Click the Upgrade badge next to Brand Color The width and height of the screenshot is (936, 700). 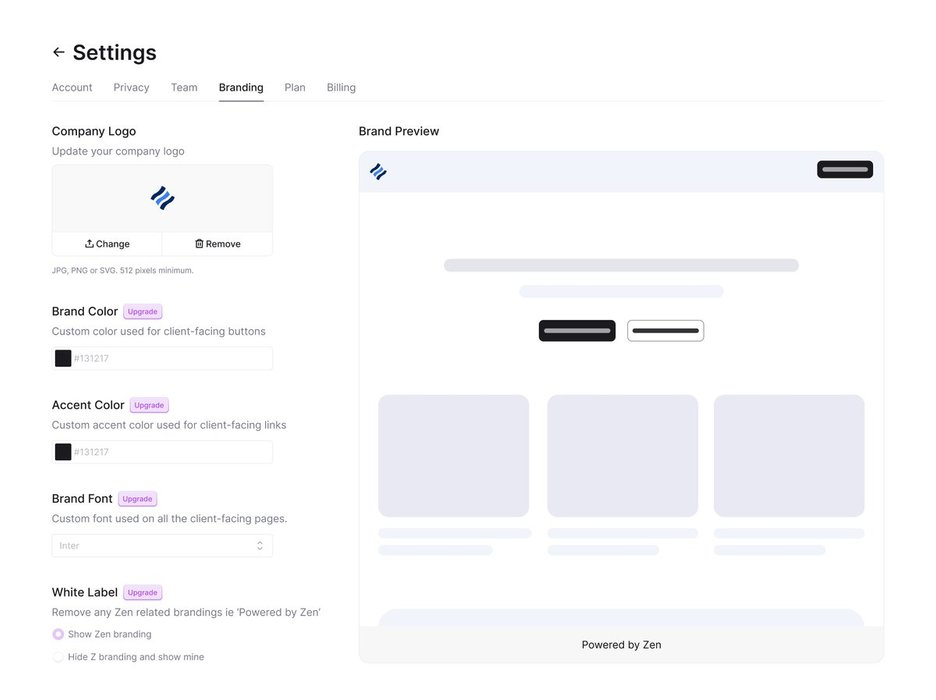pyautogui.click(x=142, y=312)
